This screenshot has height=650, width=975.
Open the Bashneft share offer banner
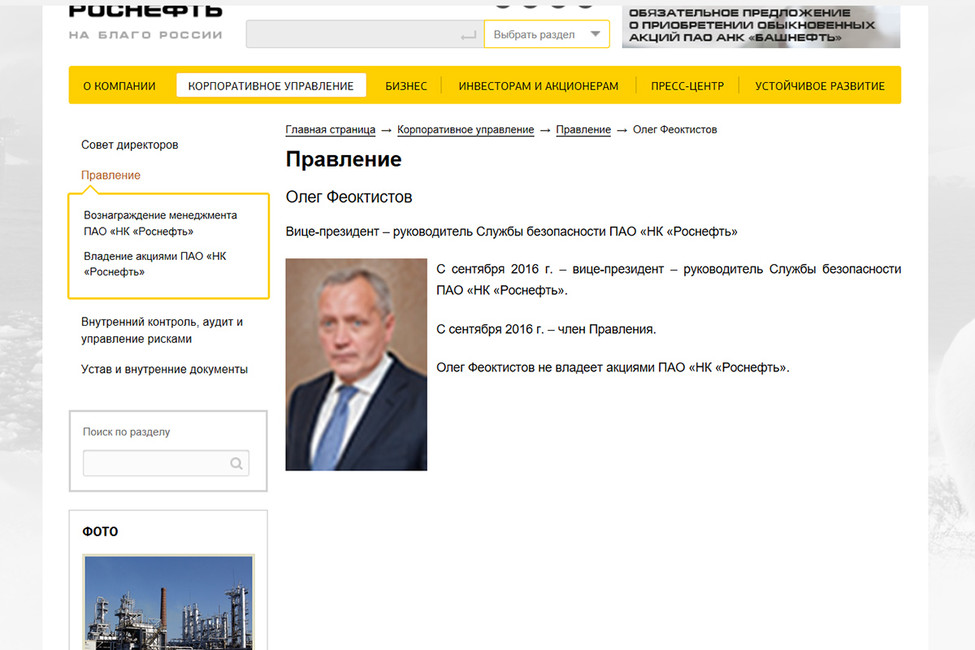point(761,26)
